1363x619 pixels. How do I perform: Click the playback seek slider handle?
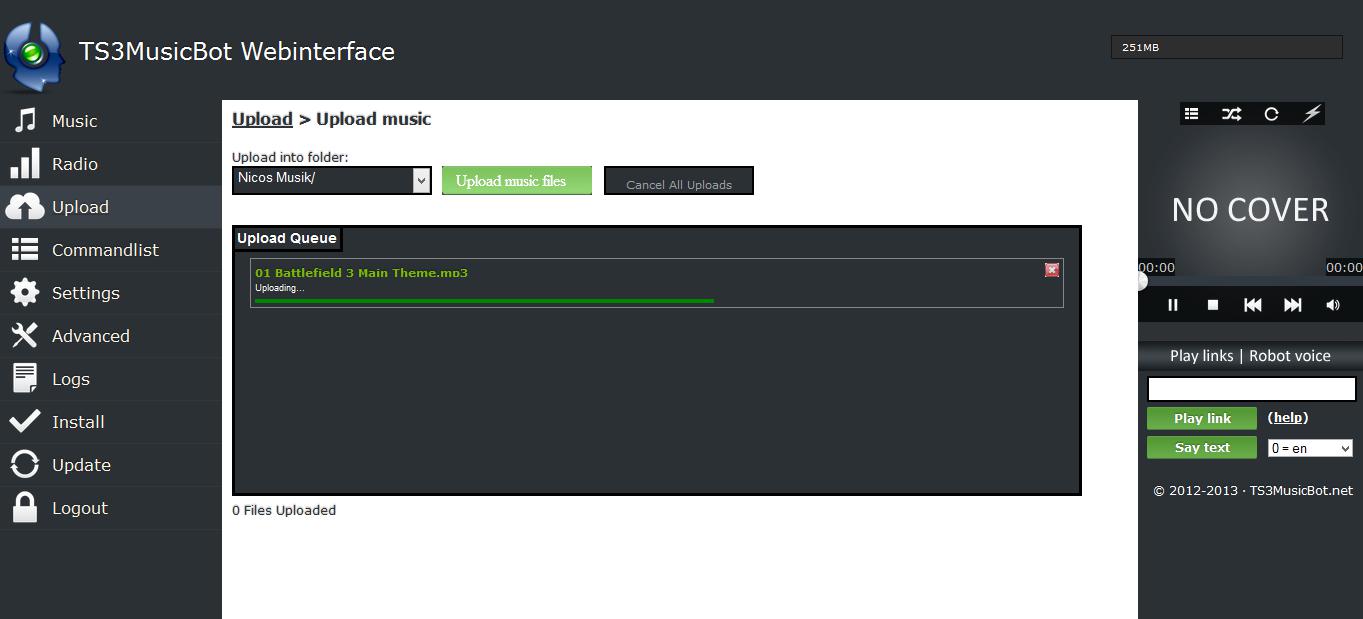1141,282
